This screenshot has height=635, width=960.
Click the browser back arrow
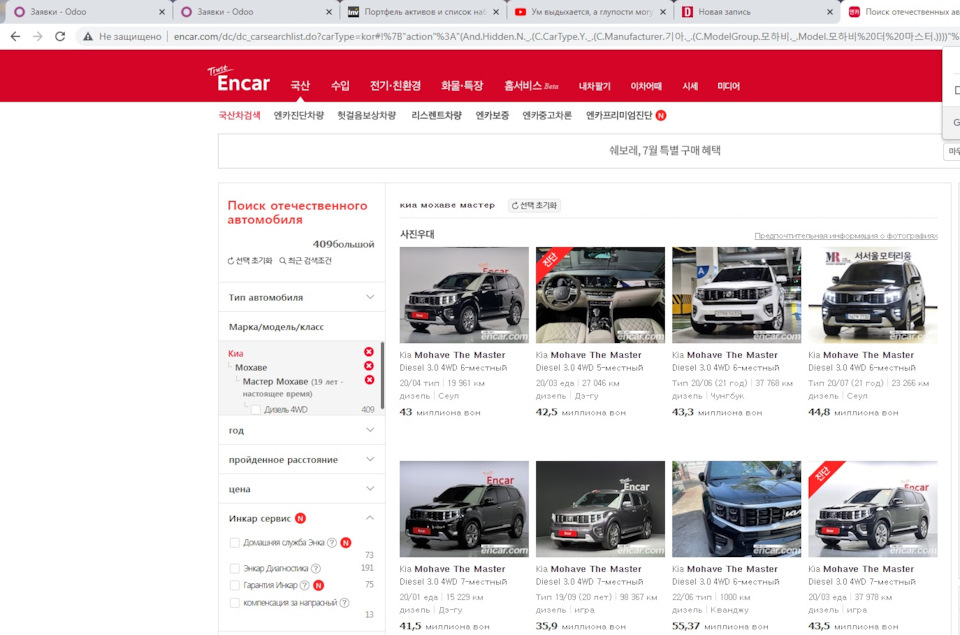pyautogui.click(x=15, y=37)
